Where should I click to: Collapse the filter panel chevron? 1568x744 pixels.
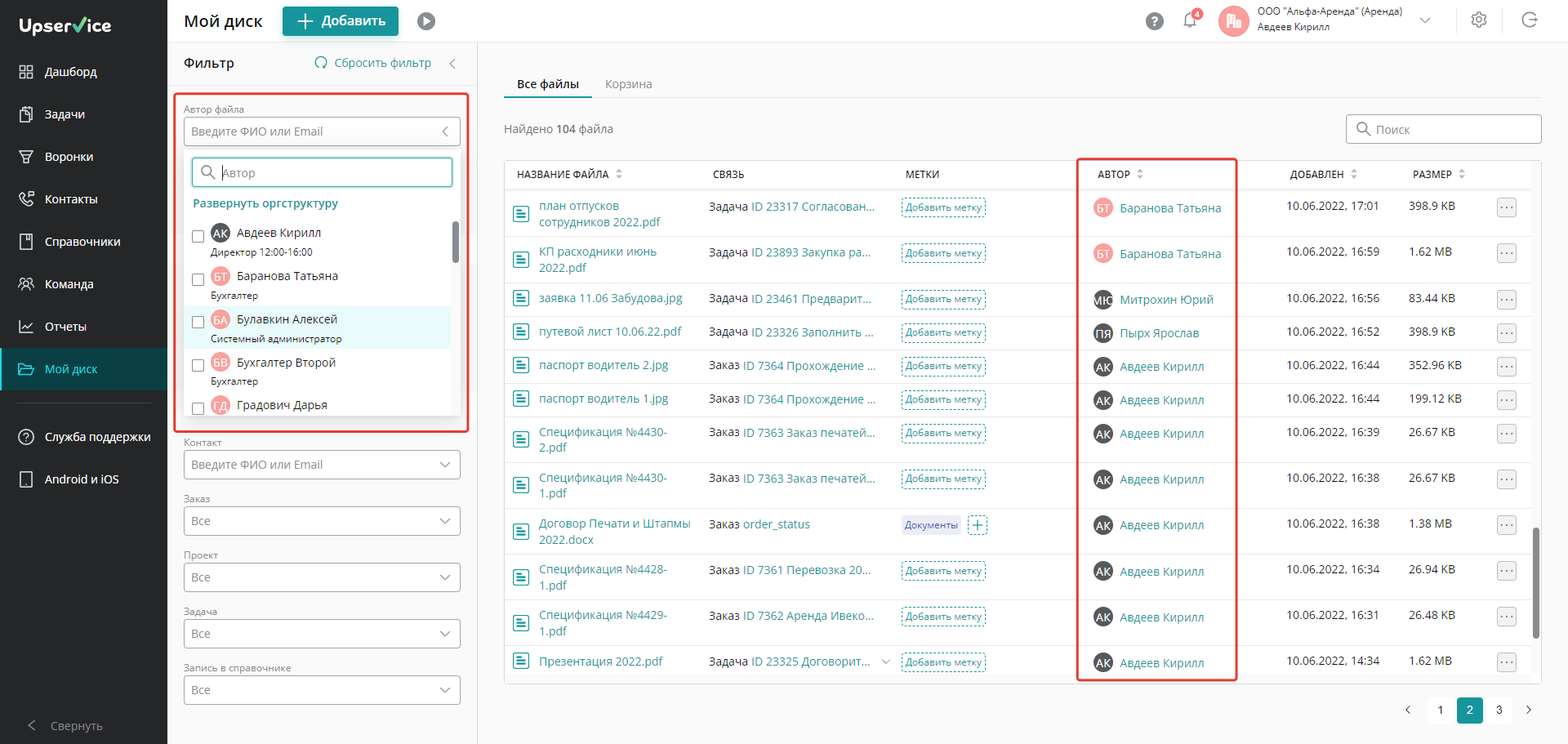click(x=452, y=63)
